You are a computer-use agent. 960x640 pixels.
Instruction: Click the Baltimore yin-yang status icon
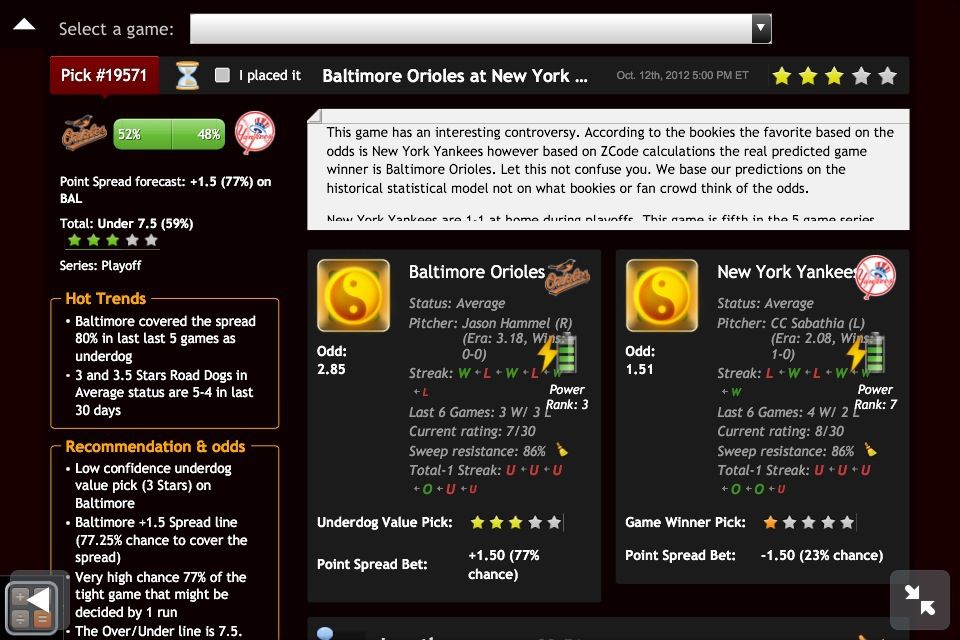pos(353,295)
